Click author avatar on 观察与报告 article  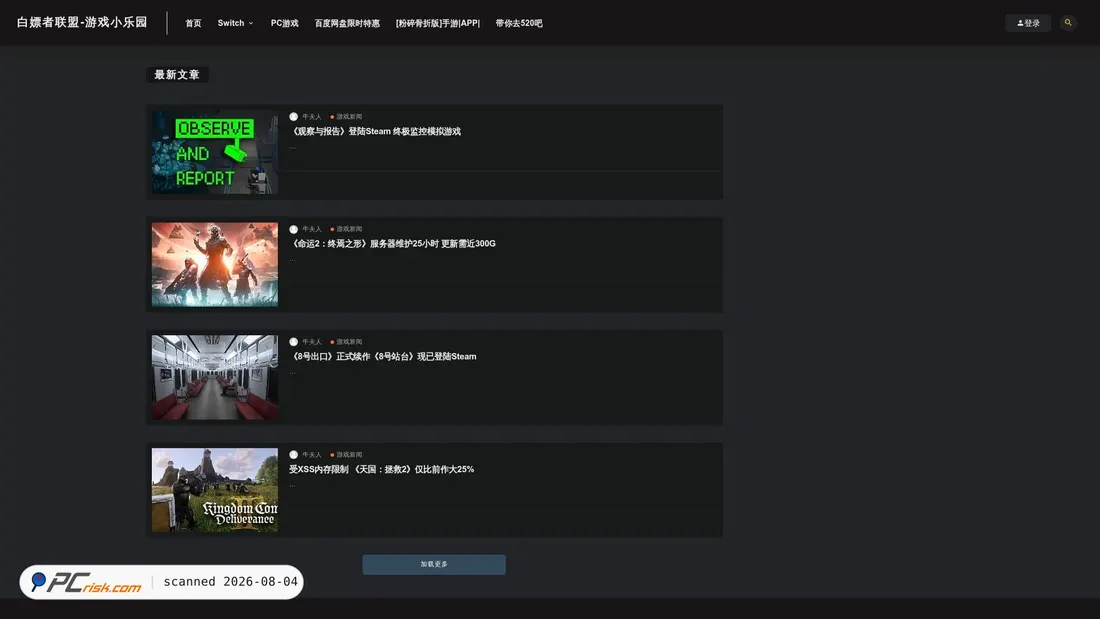click(293, 117)
